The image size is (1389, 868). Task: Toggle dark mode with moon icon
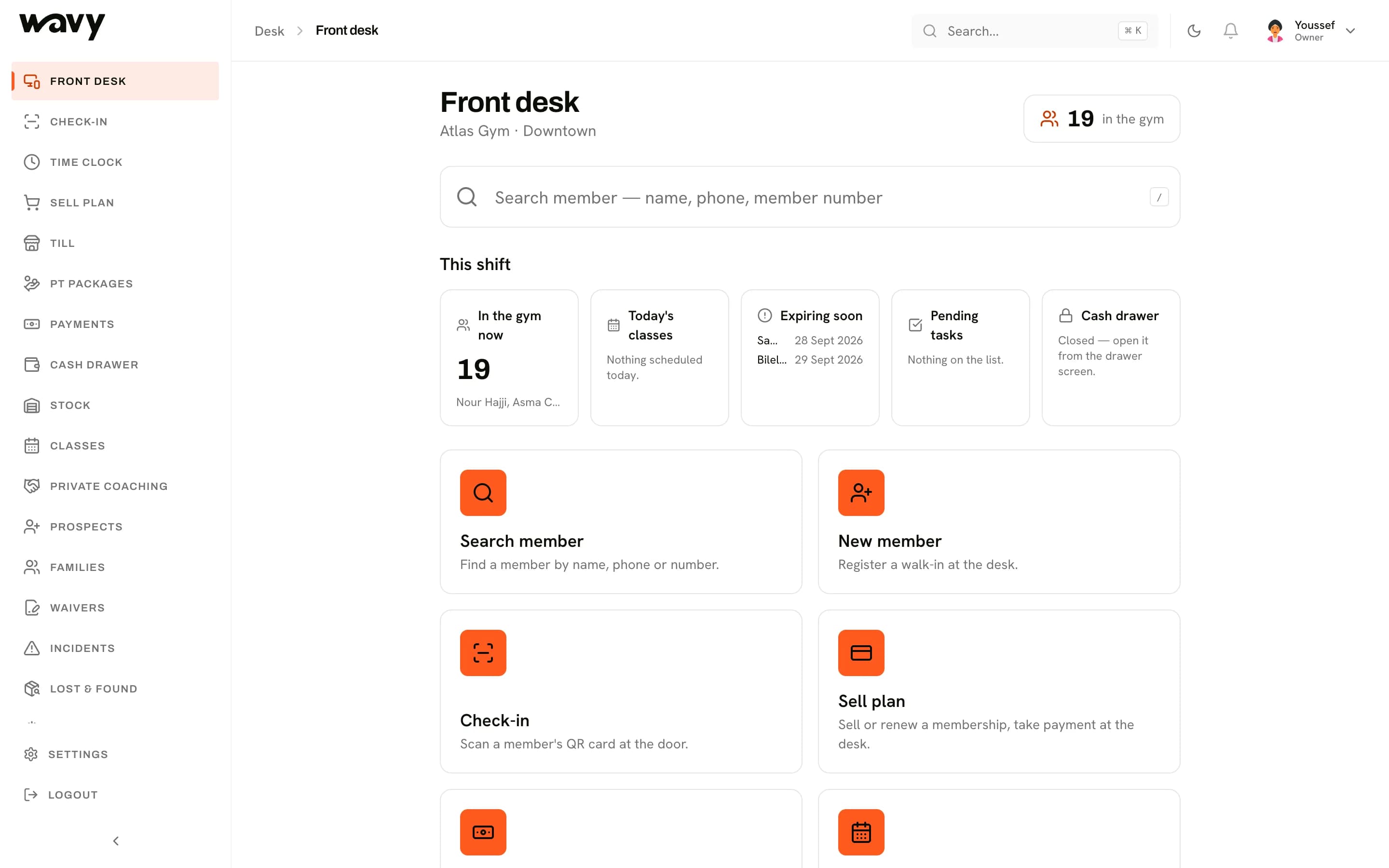(x=1194, y=31)
